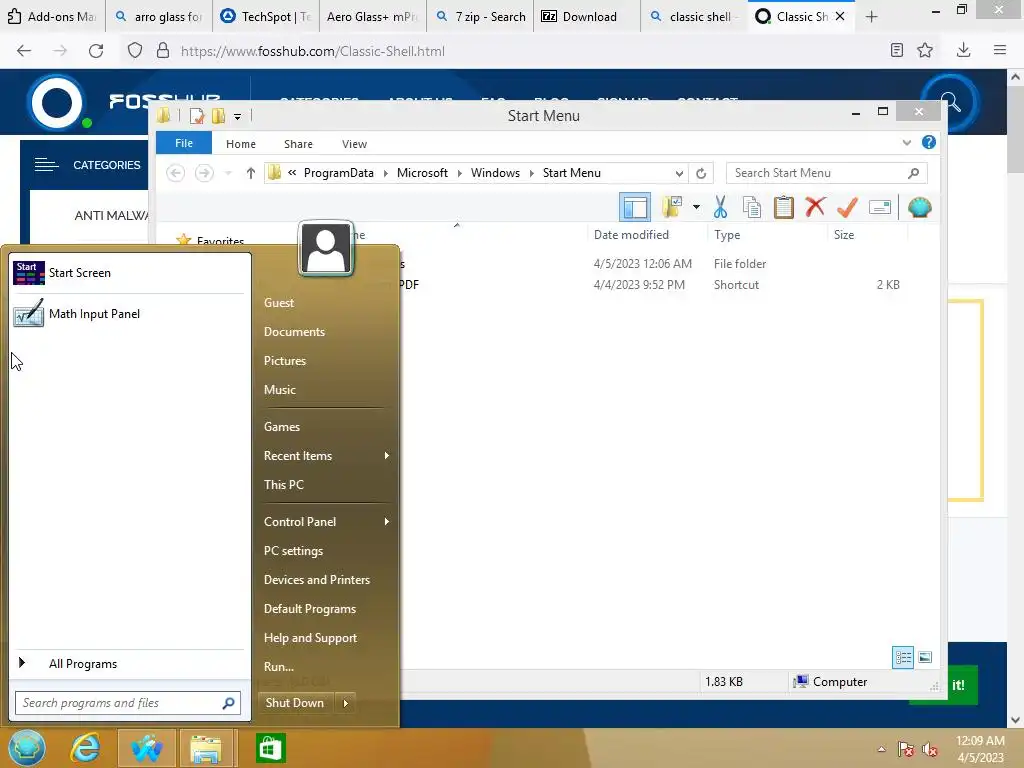The width and height of the screenshot is (1024, 768).
Task: Expand the Explorer ribbon chevron
Action: (906, 142)
